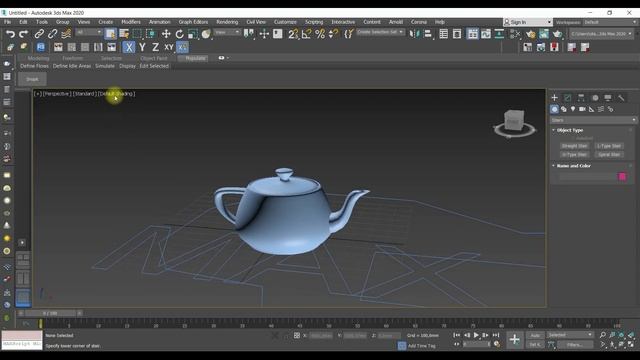Activate the Select and Link tool

(x=39, y=34)
